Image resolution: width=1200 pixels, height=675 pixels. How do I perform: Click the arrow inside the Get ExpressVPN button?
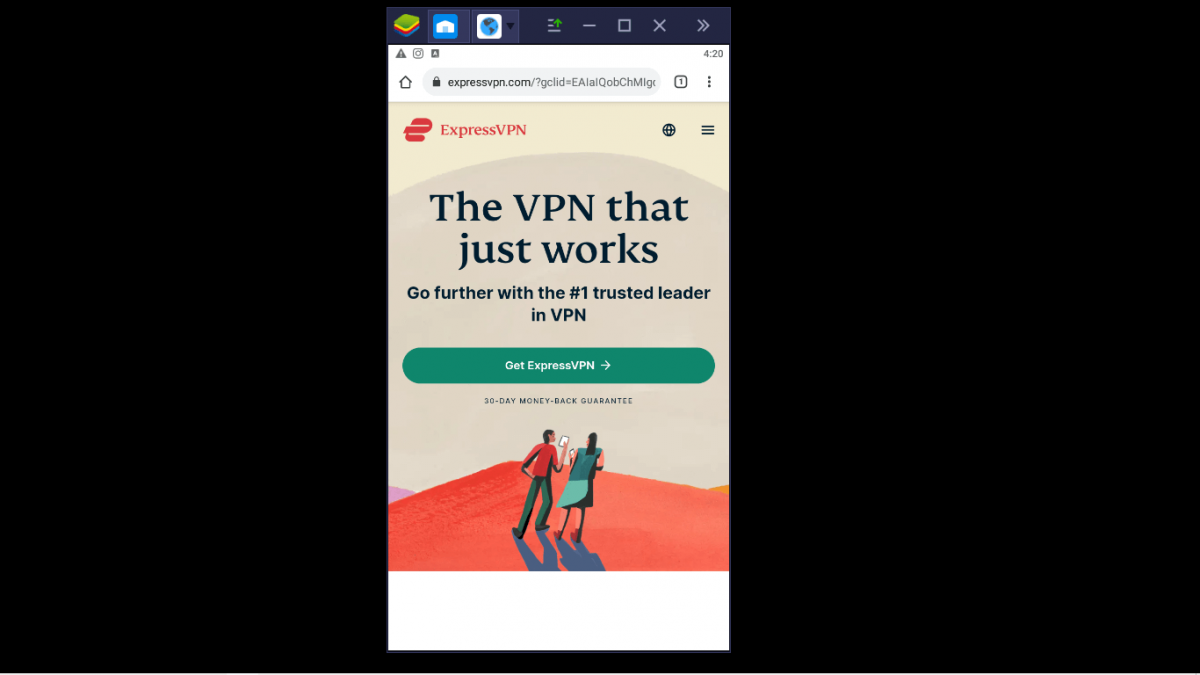coord(606,365)
